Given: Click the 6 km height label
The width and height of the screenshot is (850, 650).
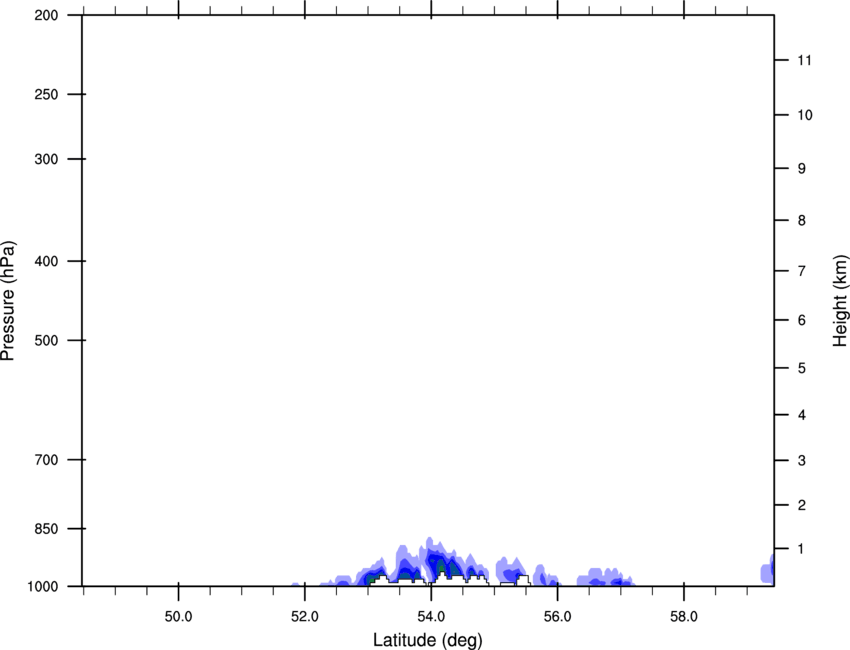Looking at the screenshot, I should tap(802, 320).
